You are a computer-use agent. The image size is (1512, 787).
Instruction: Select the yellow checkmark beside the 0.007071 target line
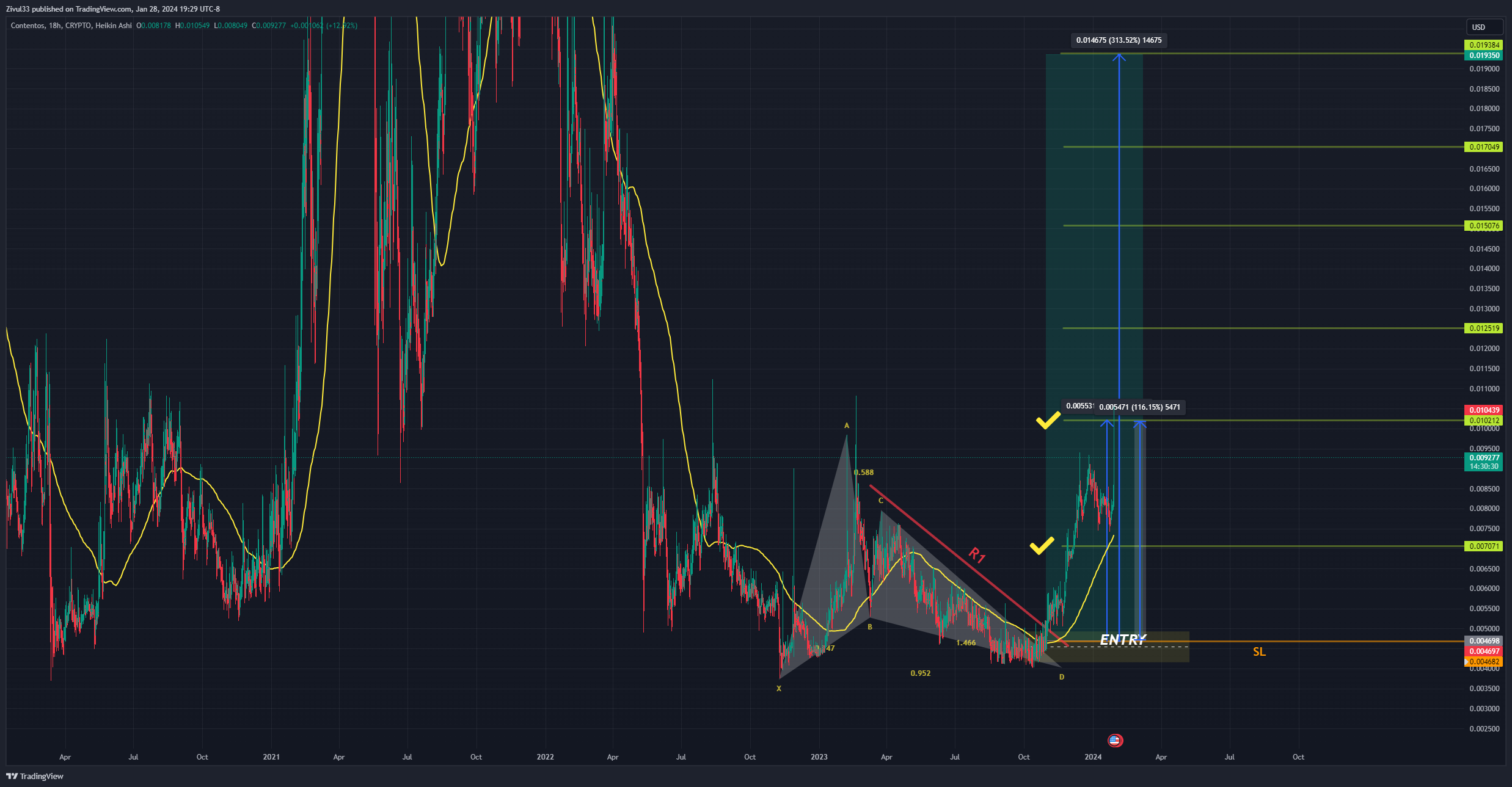pyautogui.click(x=1042, y=546)
